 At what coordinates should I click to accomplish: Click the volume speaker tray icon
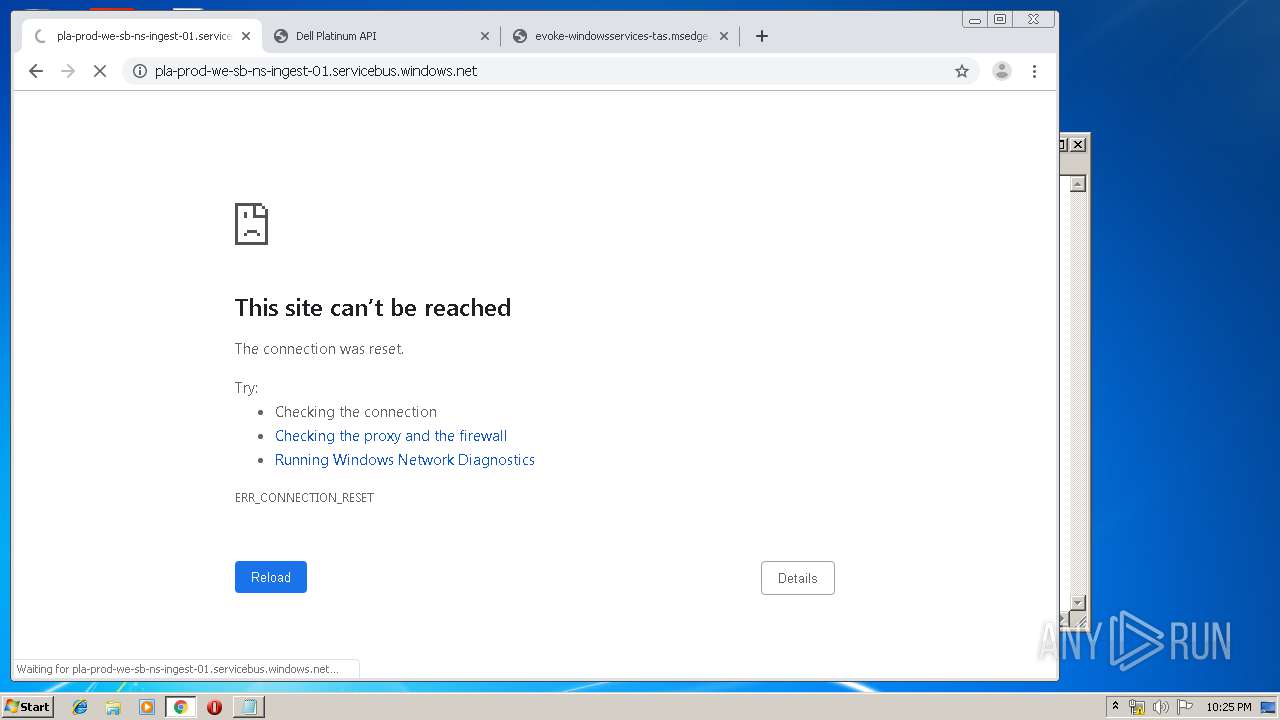[1161, 707]
